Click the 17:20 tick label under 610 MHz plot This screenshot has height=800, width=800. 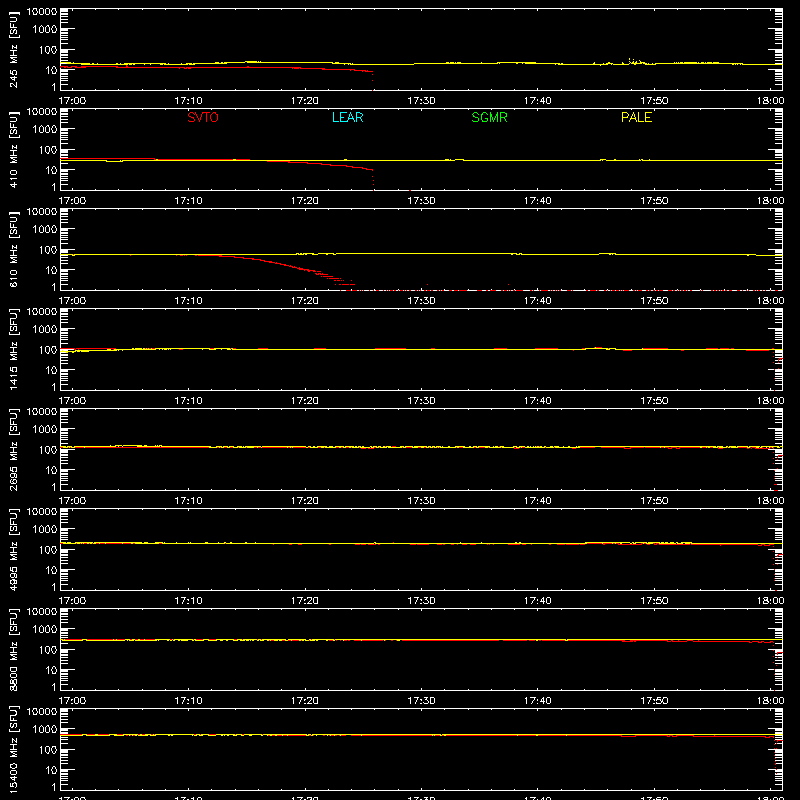[x=305, y=301]
